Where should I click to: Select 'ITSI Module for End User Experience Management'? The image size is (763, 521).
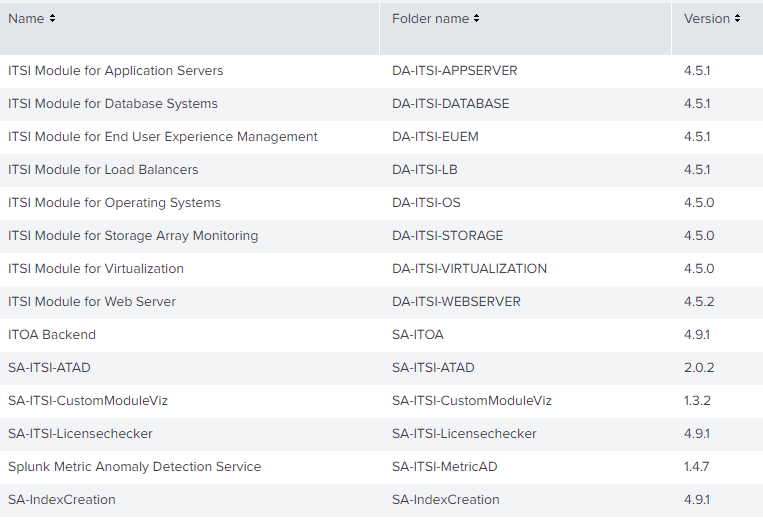[x=163, y=137]
